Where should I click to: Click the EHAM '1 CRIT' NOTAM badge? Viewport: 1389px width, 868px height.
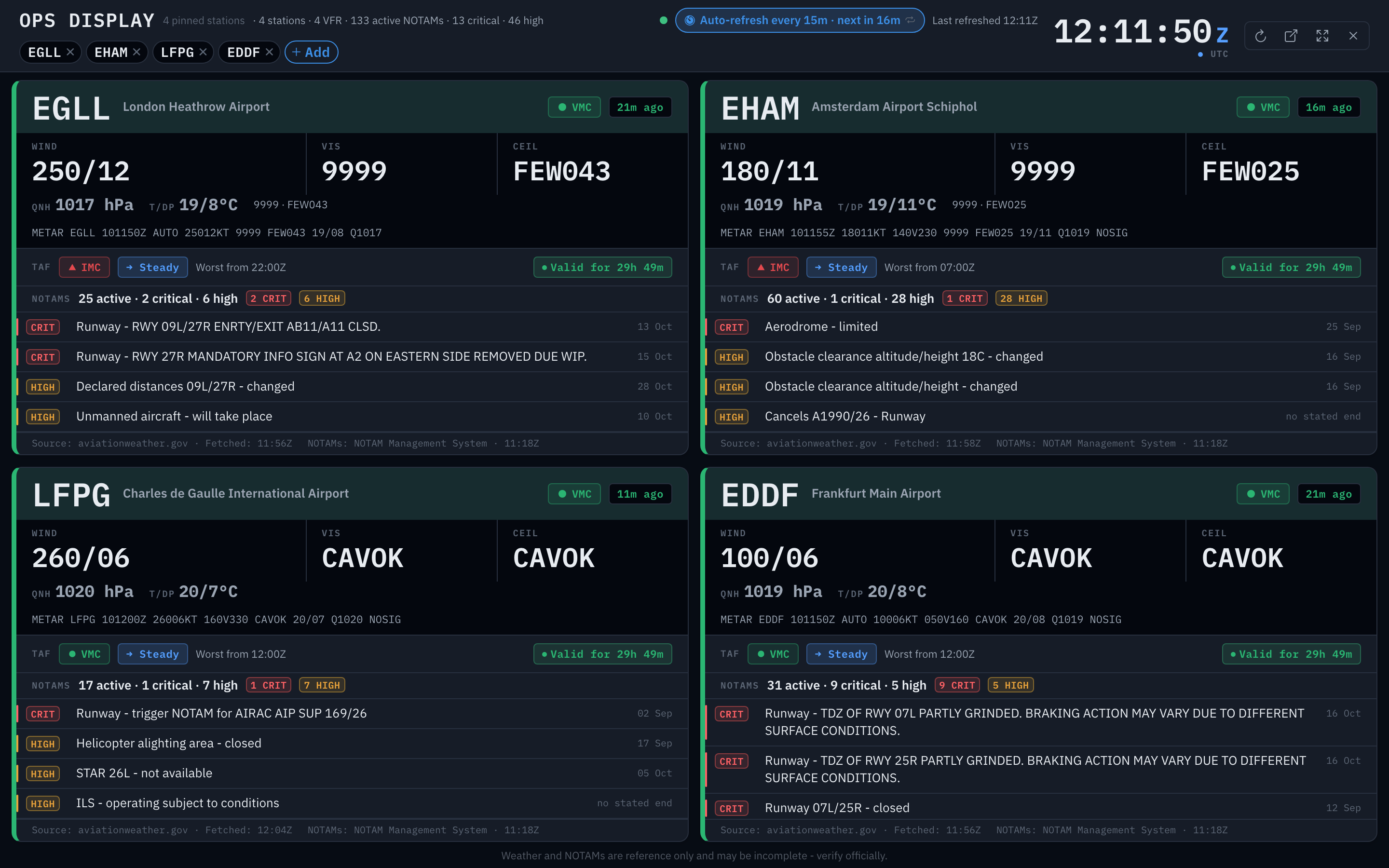965,298
